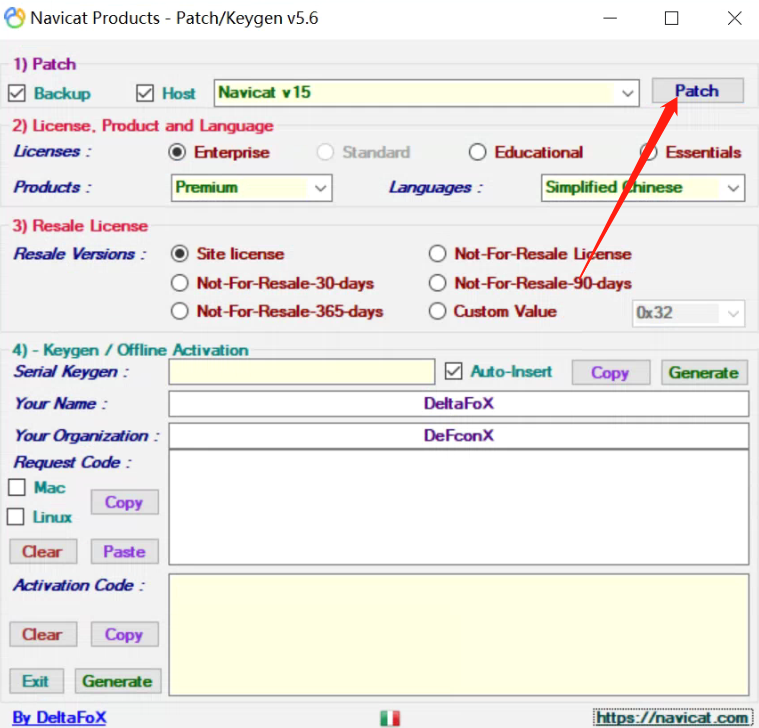Click the Your Name field with DeltaFoX
The height and width of the screenshot is (728, 759).
click(458, 404)
